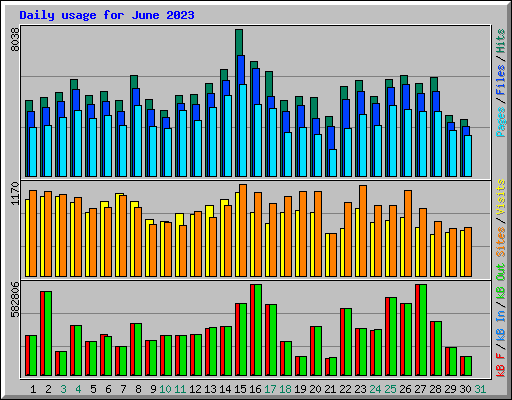This screenshot has width=512, height=400.
Task: Click green day label 31
Action: pyautogui.click(x=480, y=389)
